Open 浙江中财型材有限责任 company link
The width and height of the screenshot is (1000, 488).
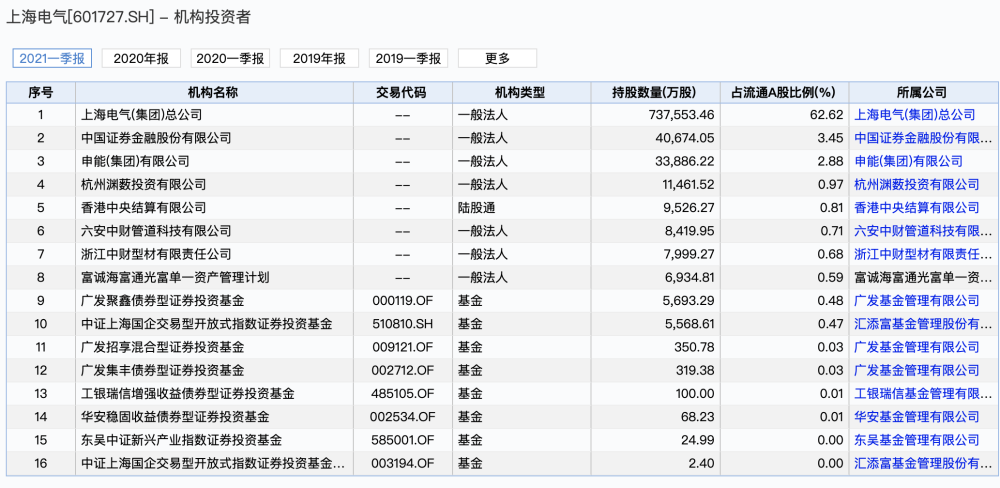[x=923, y=254]
